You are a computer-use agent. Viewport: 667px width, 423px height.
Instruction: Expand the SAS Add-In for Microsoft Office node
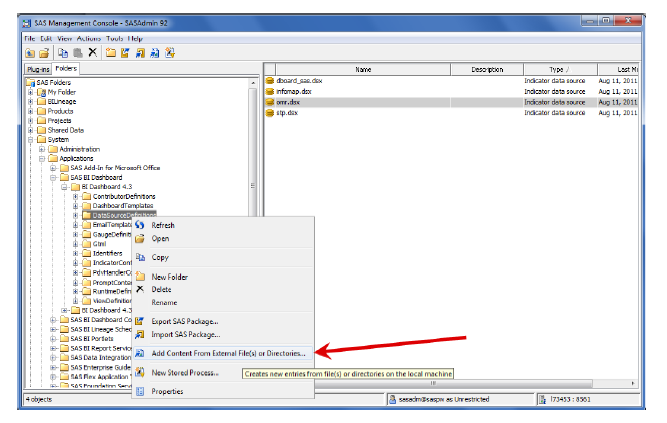coord(53,168)
